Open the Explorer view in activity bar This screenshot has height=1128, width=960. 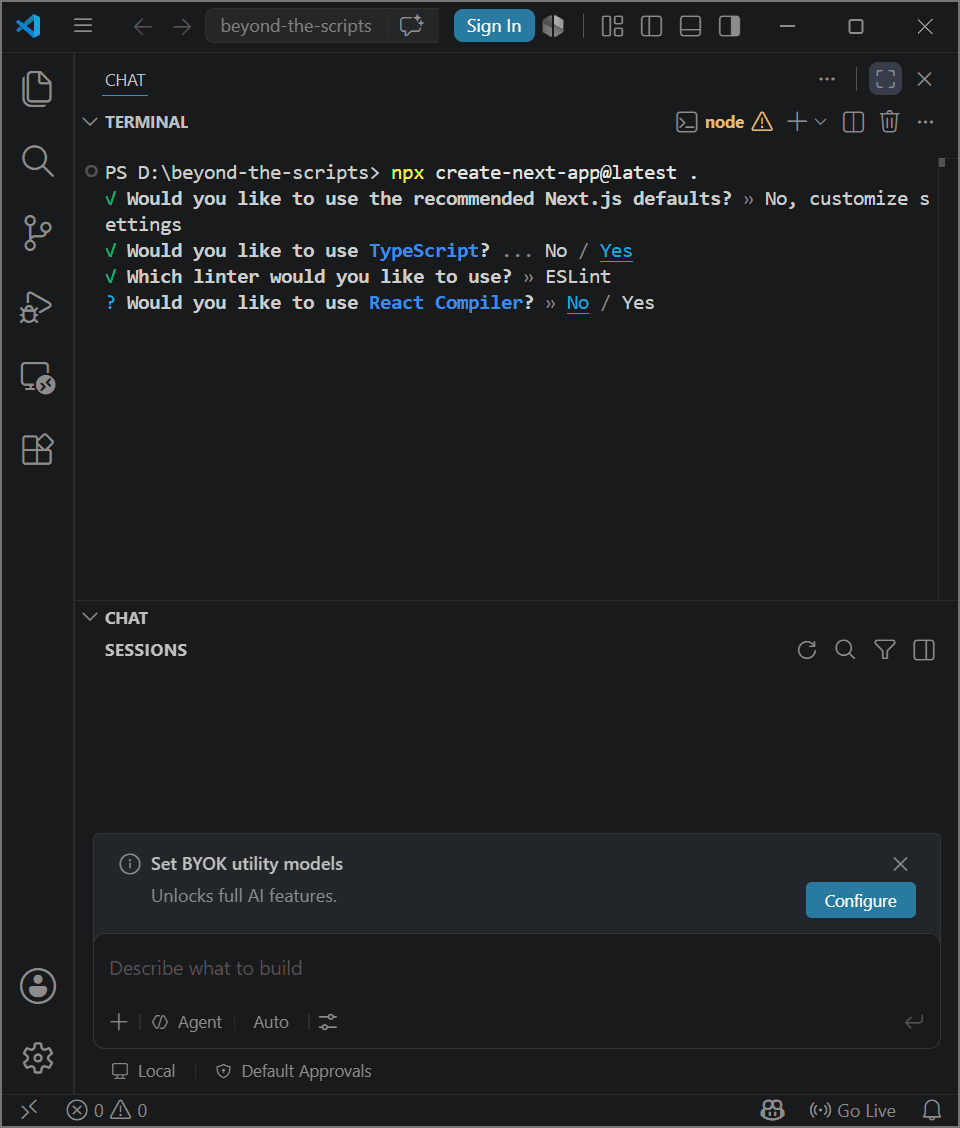click(x=37, y=89)
